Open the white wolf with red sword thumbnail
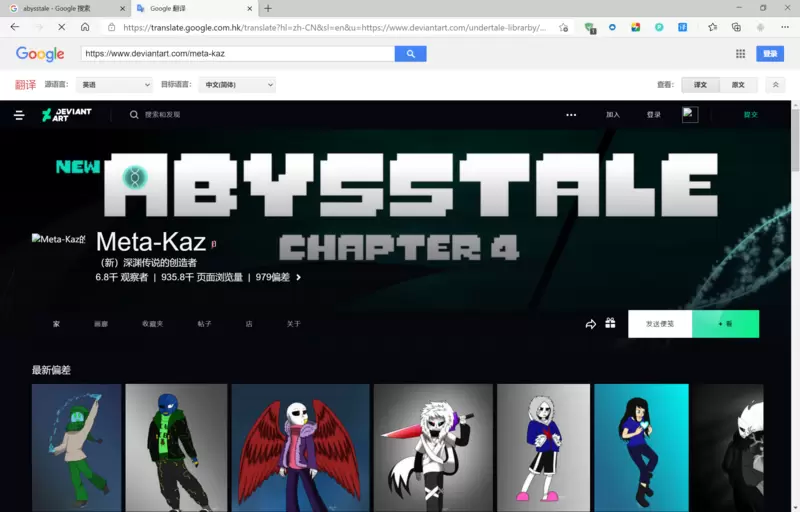This screenshot has width=800, height=512. (x=433, y=448)
